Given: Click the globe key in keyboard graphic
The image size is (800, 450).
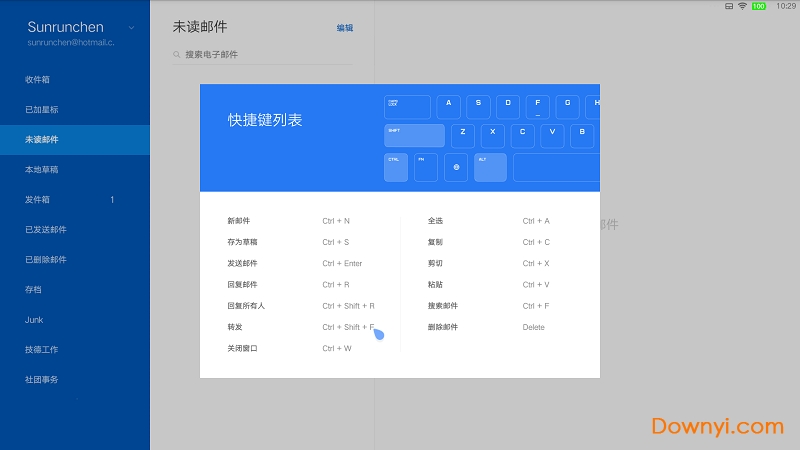Looking at the screenshot, I should coord(456,167).
